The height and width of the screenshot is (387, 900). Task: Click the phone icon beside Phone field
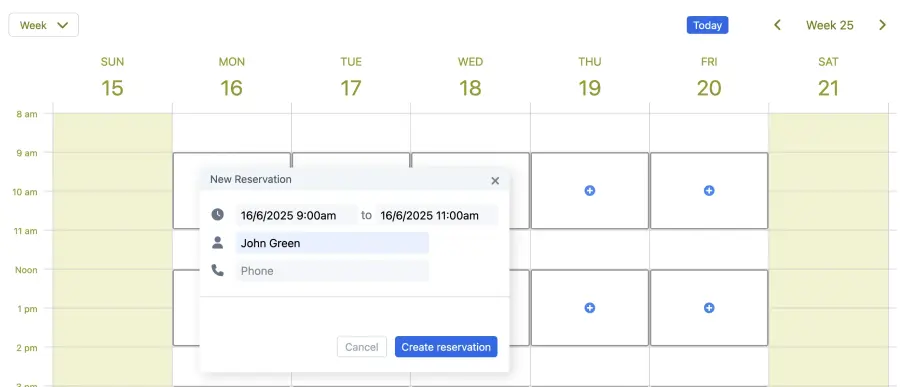pos(218,270)
